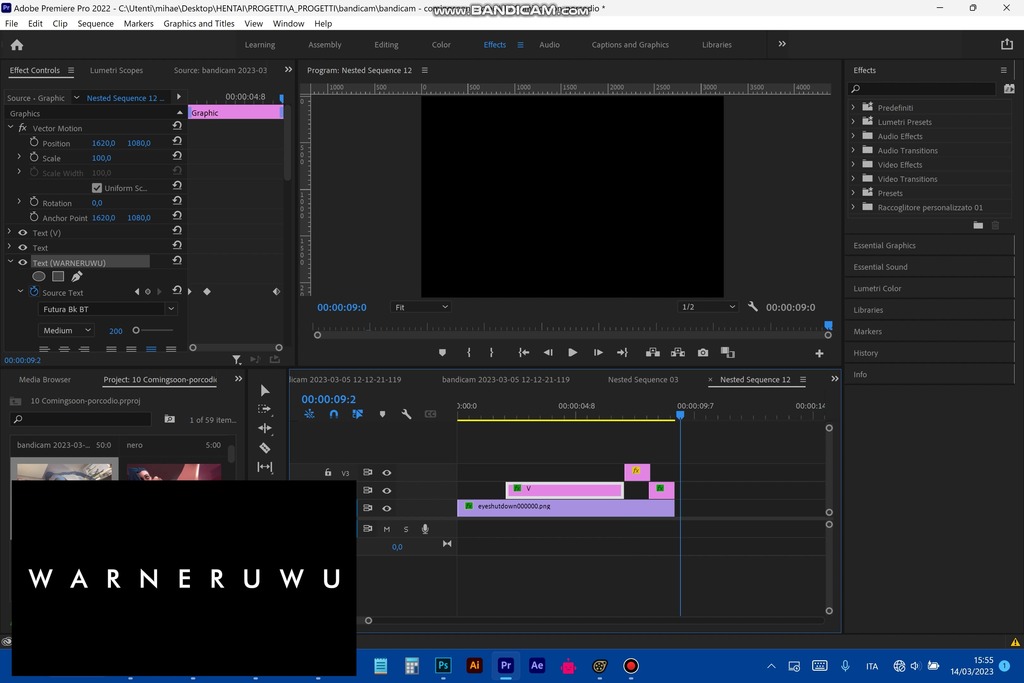Select the Ripple Edit tool
Screen dimensions: 1024x683
264,428
